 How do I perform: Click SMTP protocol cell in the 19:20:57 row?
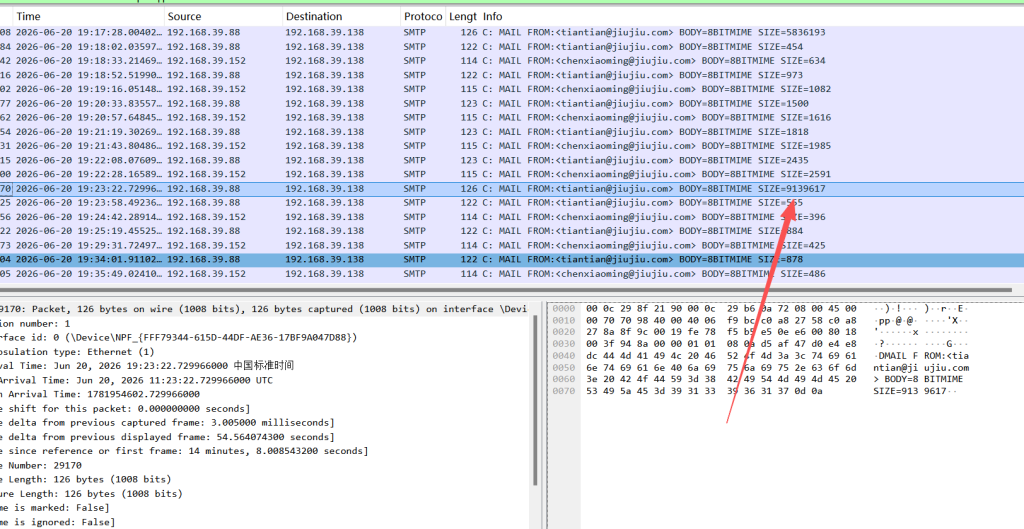coord(415,118)
